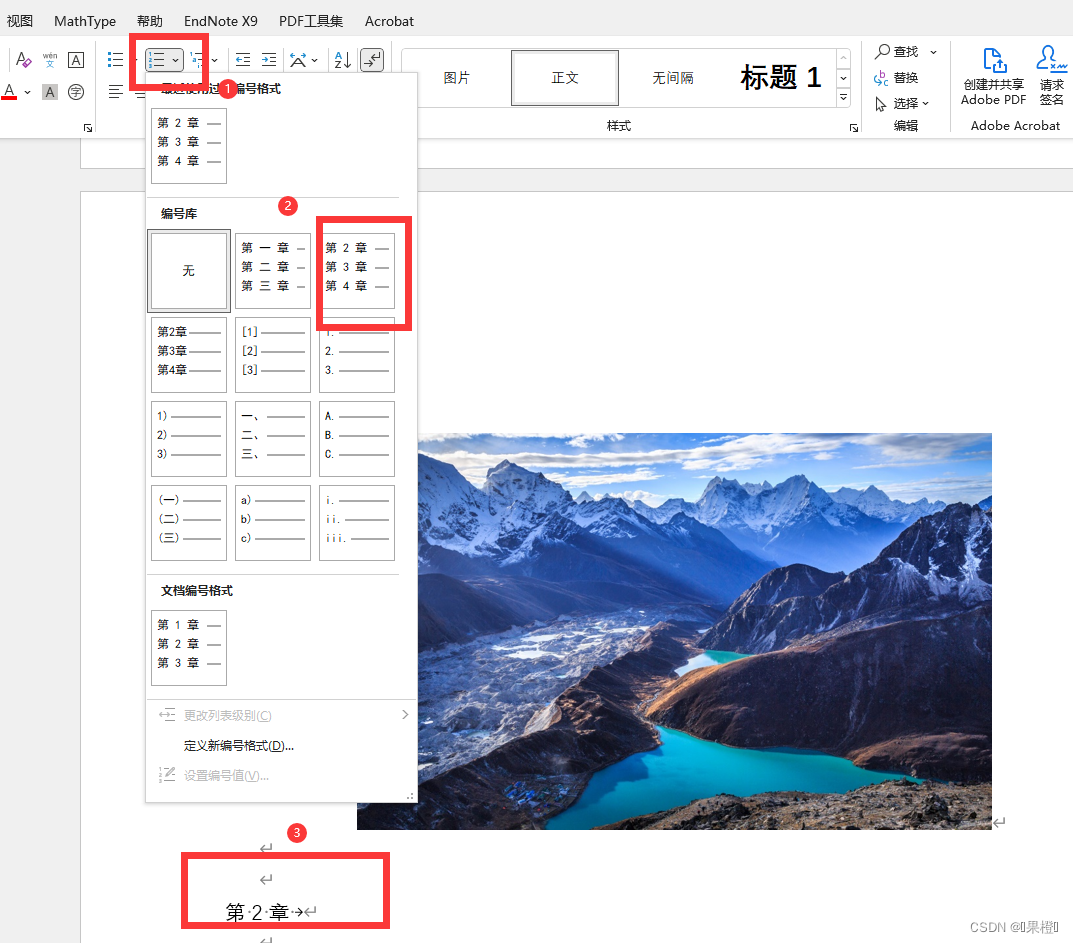This screenshot has height=943, width=1073.
Task: Select '(一)(二)(三)' numbering format
Action: point(189,523)
